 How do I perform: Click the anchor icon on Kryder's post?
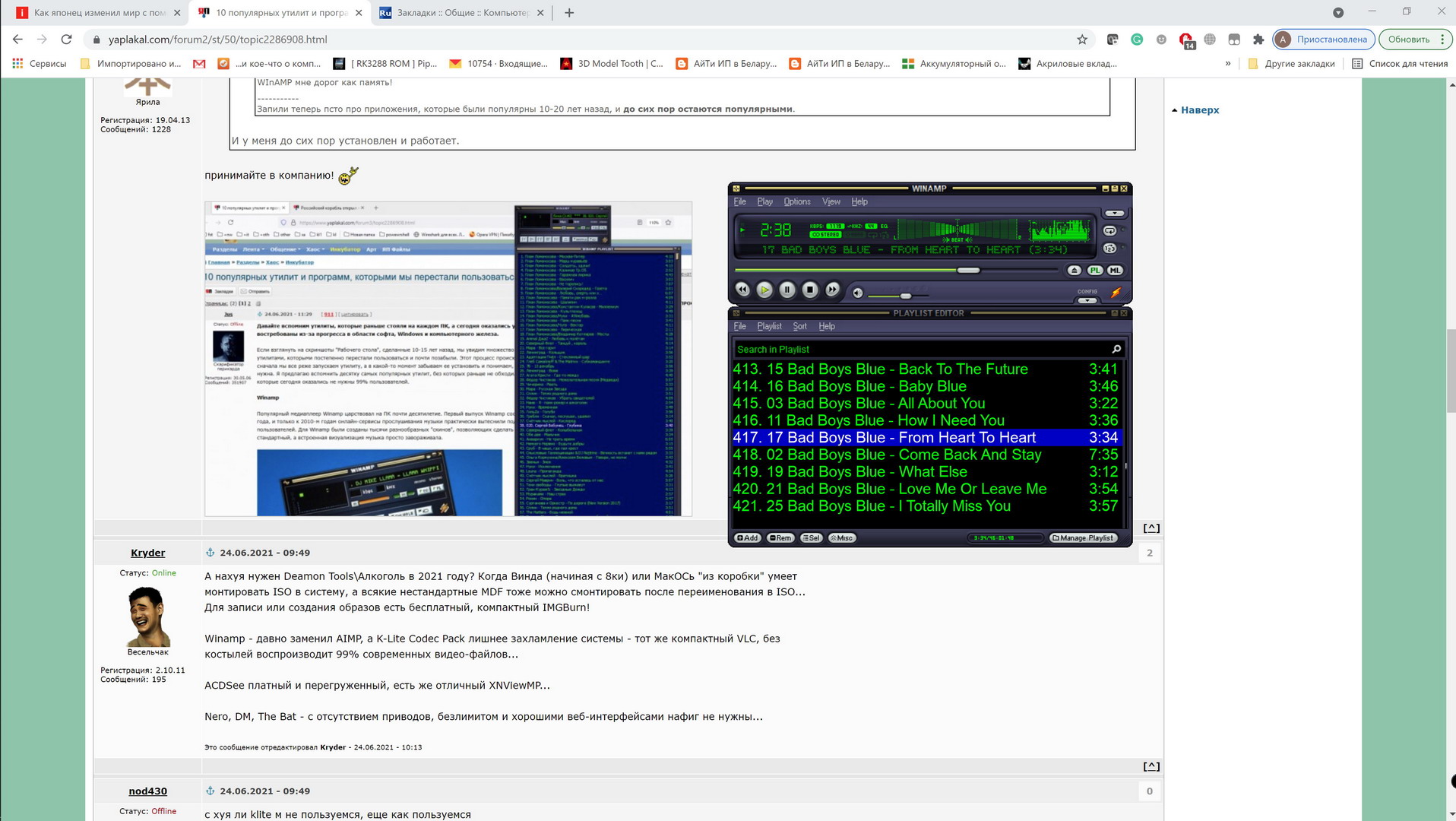pyautogui.click(x=210, y=553)
